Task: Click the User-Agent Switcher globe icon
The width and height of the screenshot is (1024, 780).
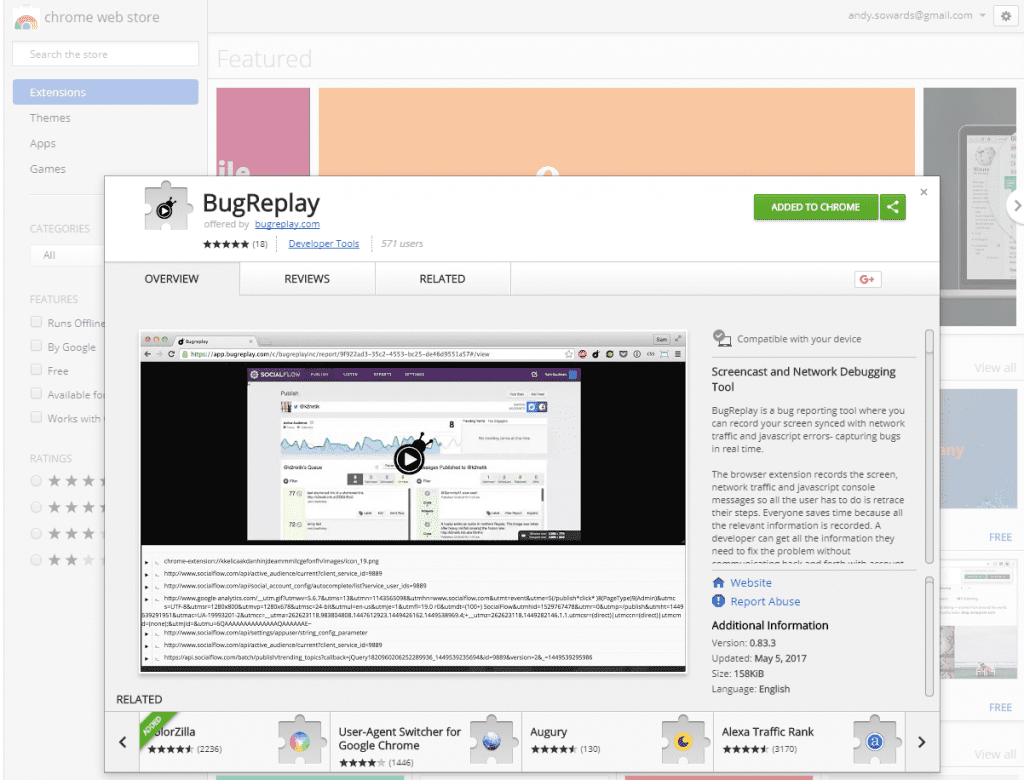Action: coord(491,741)
